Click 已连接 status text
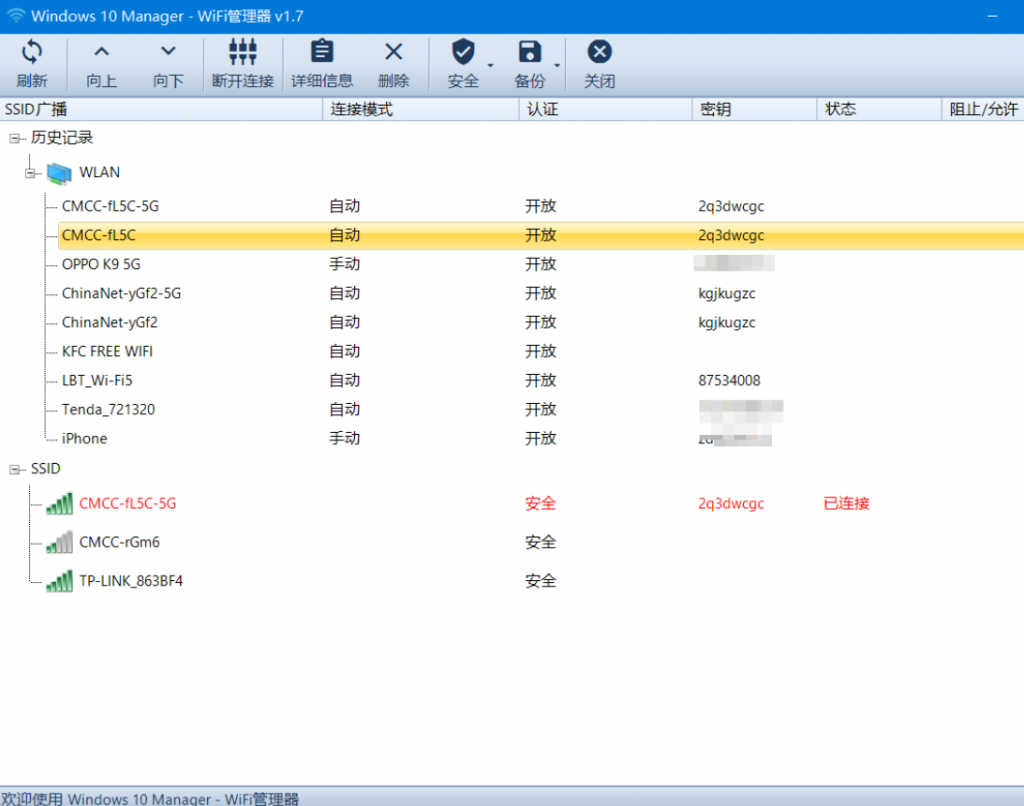The image size is (1024, 806). pos(846,504)
